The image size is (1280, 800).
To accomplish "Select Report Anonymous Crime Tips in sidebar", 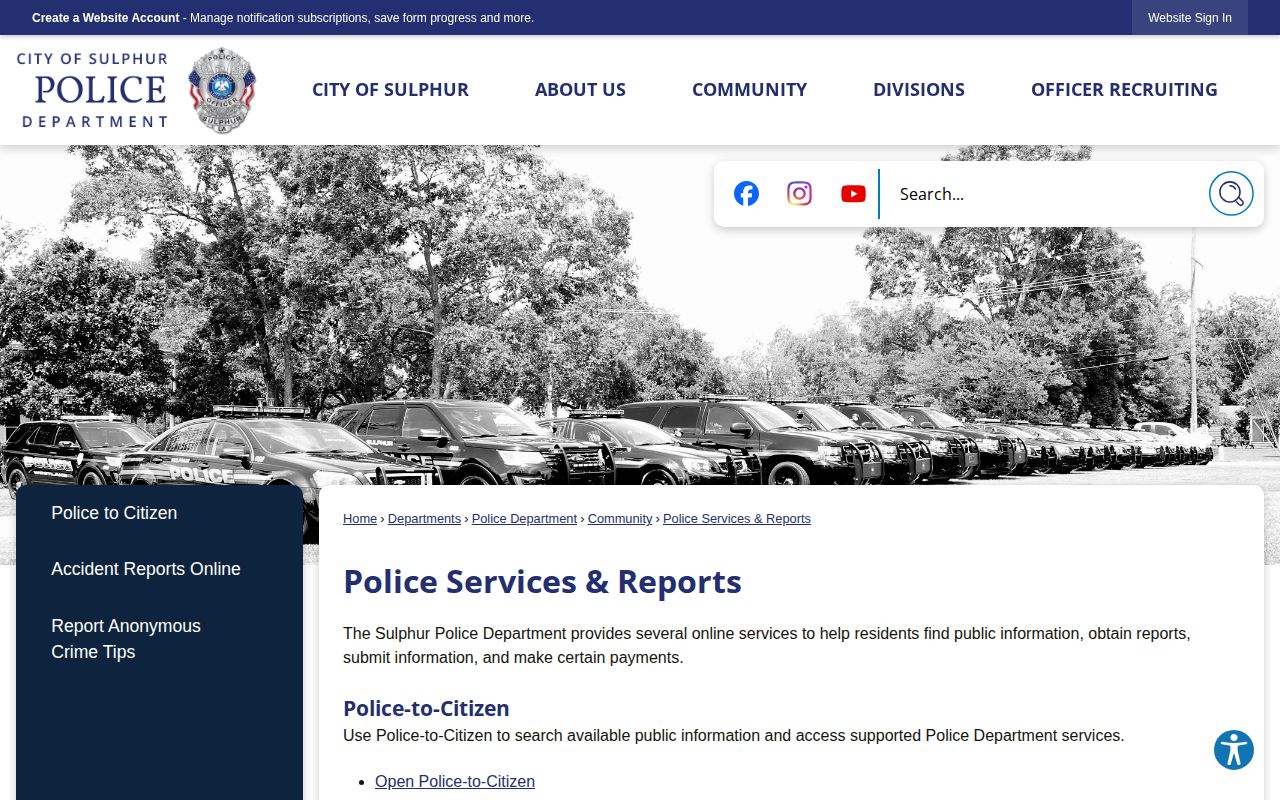I will click(x=126, y=639).
